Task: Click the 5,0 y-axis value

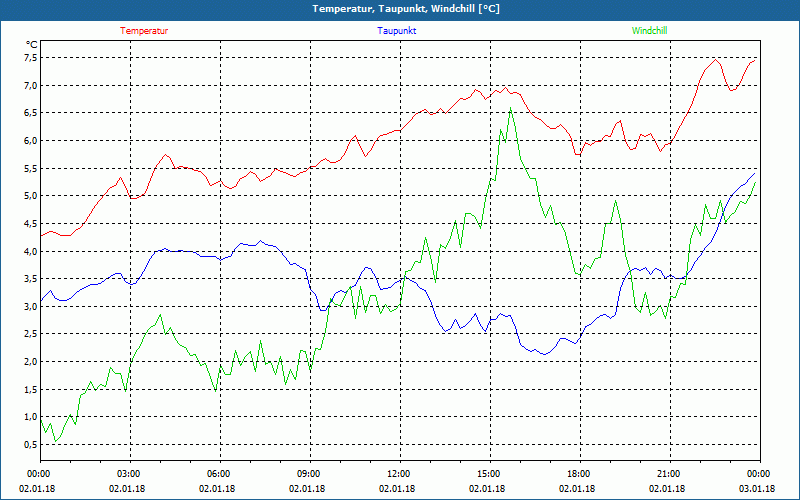Action: (x=31, y=196)
